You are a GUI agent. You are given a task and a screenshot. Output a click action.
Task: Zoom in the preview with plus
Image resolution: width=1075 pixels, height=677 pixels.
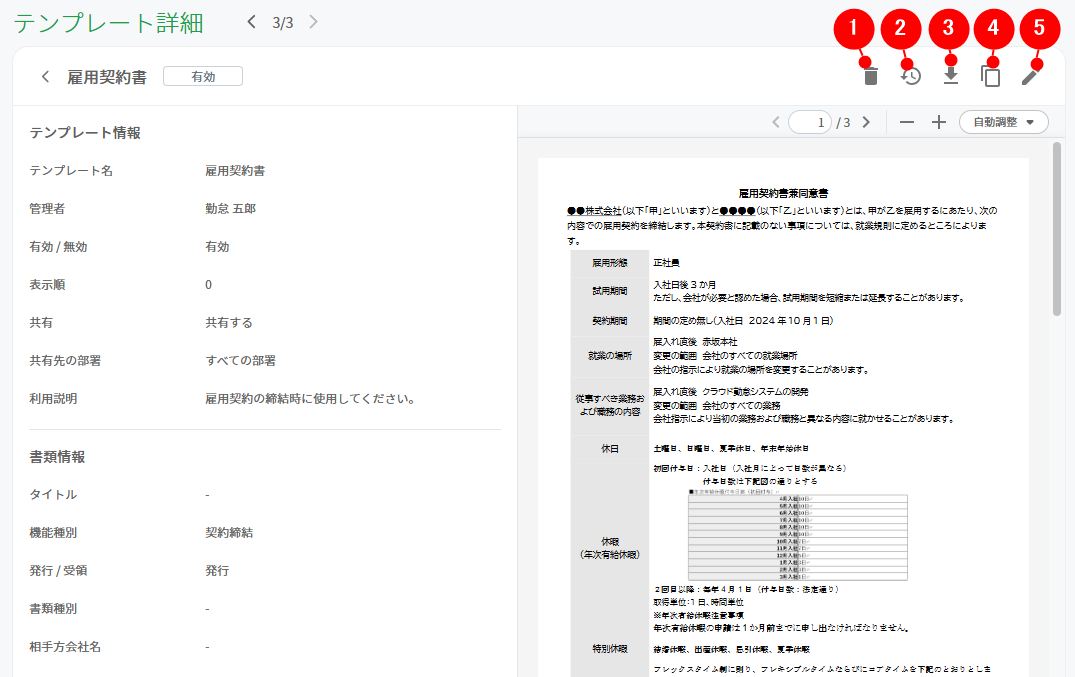point(939,122)
